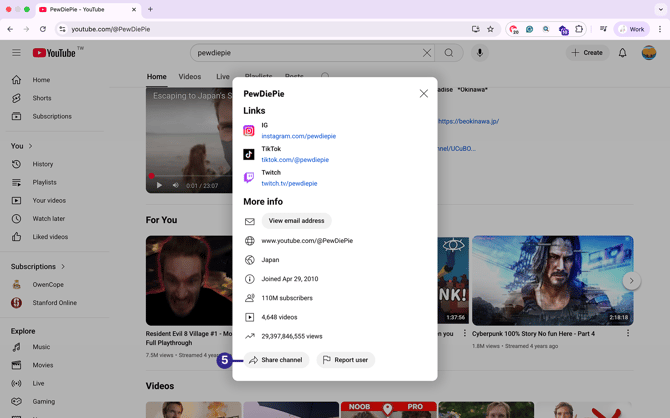Screen dimensions: 670x418
Task: Close the PewDiePie info dialog
Action: pos(424,94)
